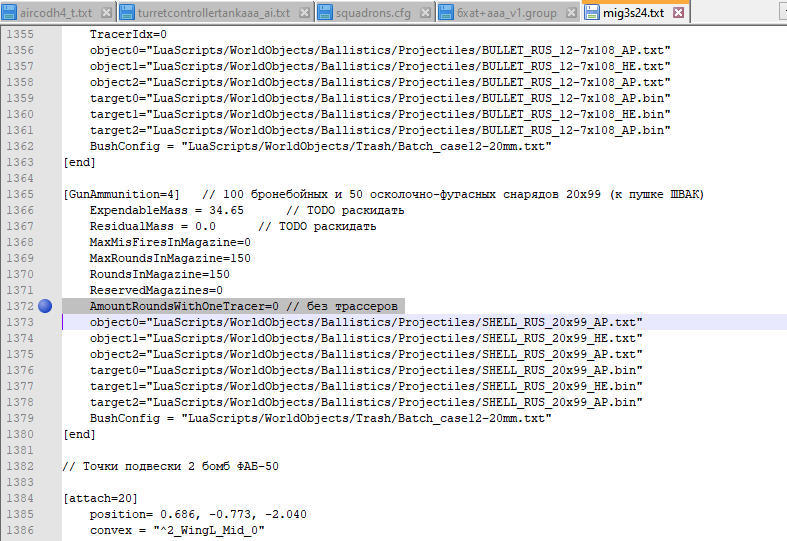The width and height of the screenshot is (787, 541).
Task: Click the BushConfig line at 1379
Action: pyautogui.click(x=321, y=418)
